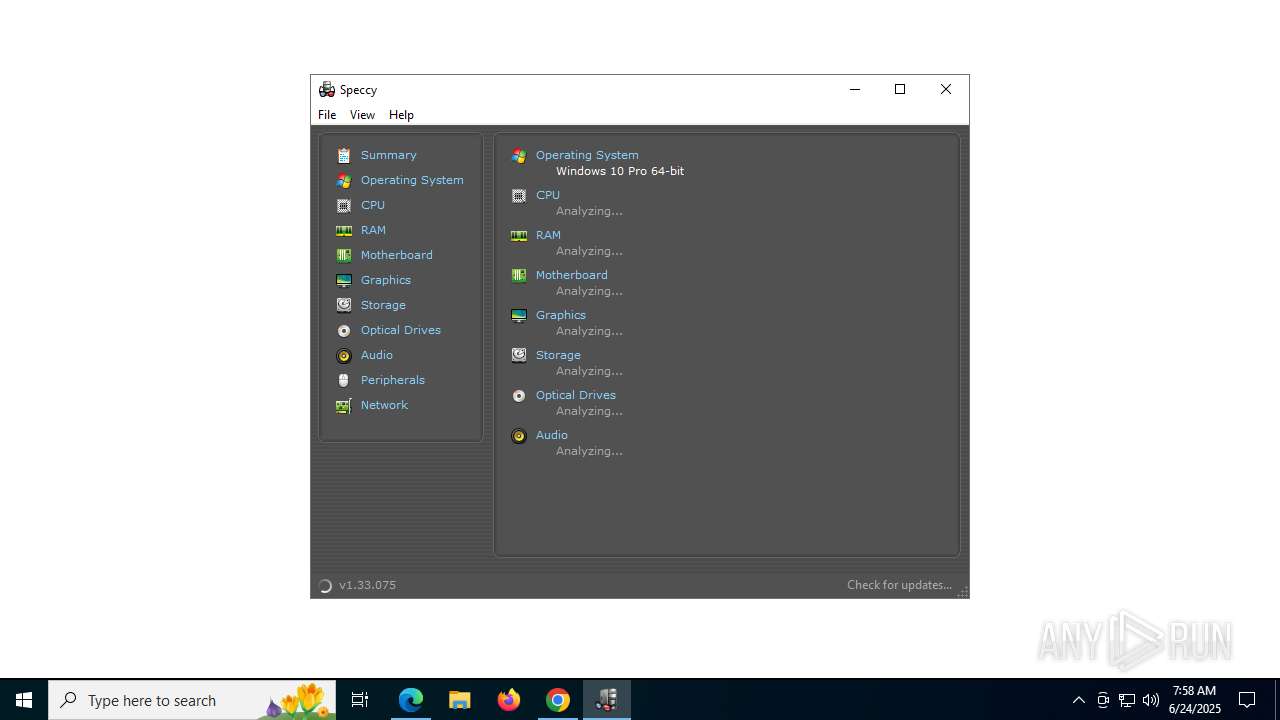1280x720 pixels.
Task: Click CPU heading link in summary
Action: coord(548,195)
